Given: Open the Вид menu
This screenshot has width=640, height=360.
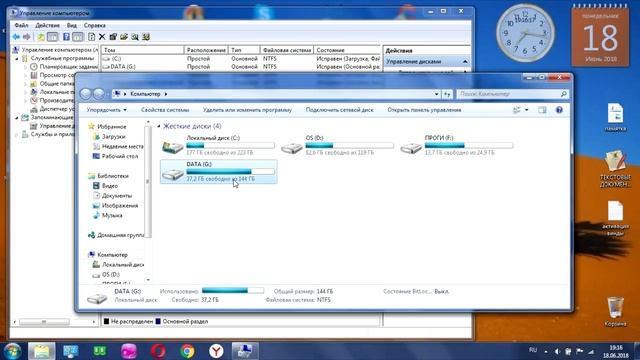Looking at the screenshot, I should [71, 25].
